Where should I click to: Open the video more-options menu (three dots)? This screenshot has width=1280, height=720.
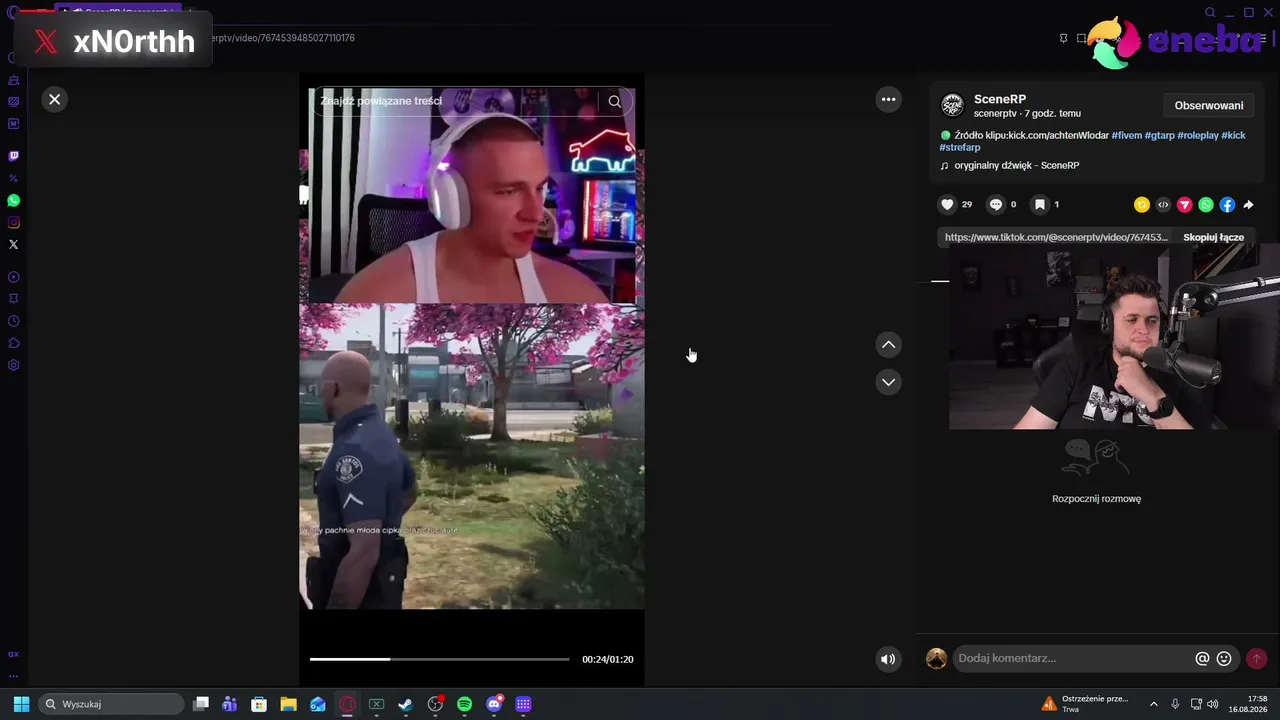tap(888, 99)
